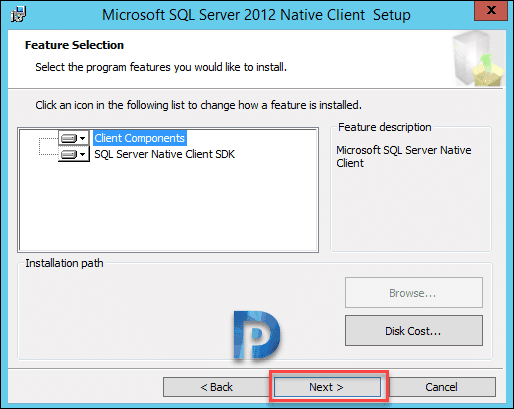Screen dimensions: 514x409
Task: Click the blue P watermark logo
Action: click(x=256, y=335)
